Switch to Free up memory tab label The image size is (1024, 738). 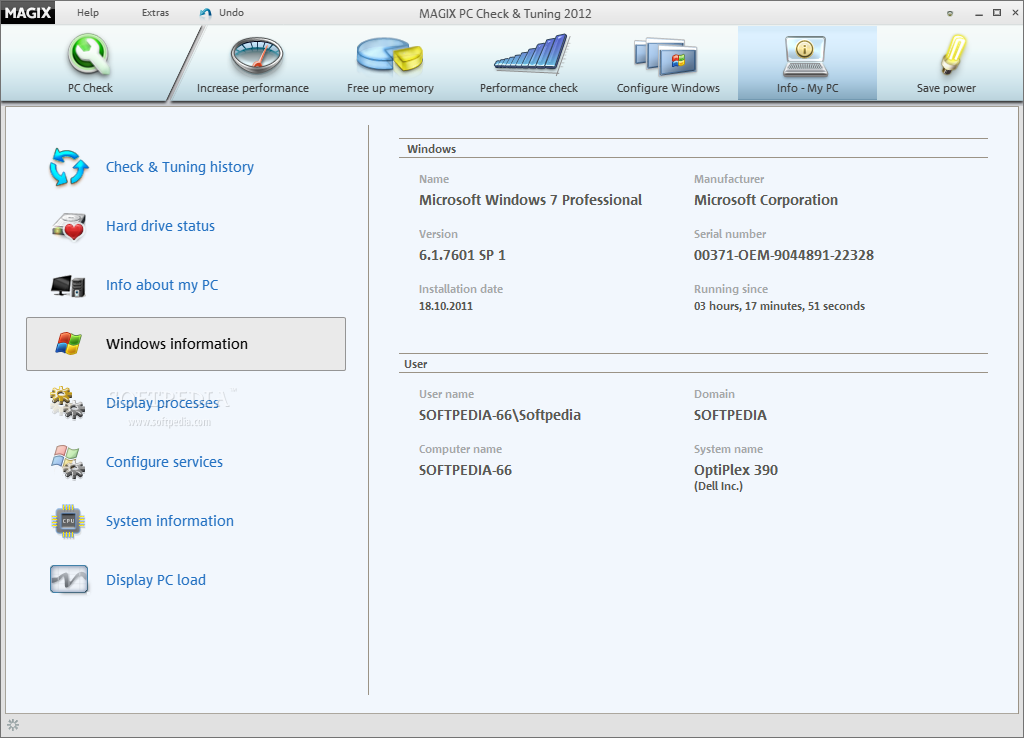tap(390, 88)
